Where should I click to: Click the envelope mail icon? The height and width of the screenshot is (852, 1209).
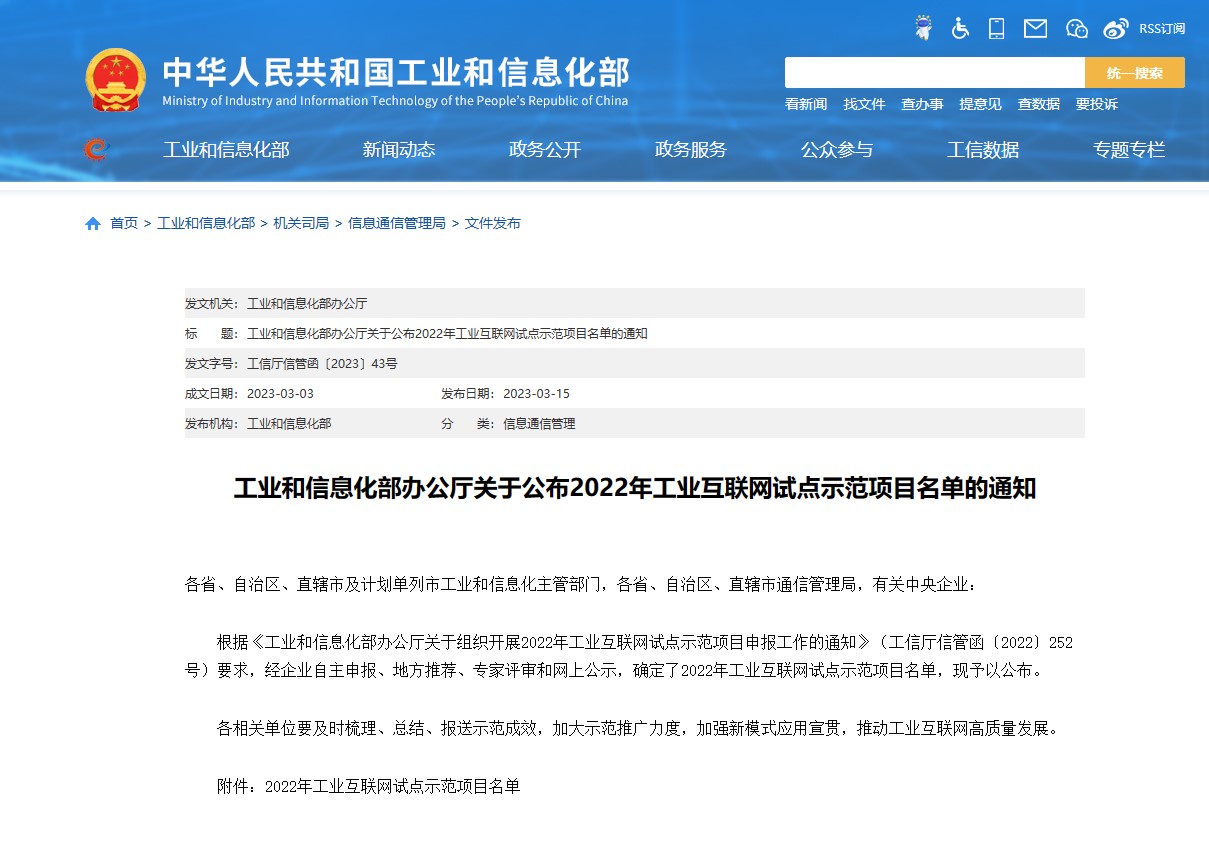(1035, 28)
